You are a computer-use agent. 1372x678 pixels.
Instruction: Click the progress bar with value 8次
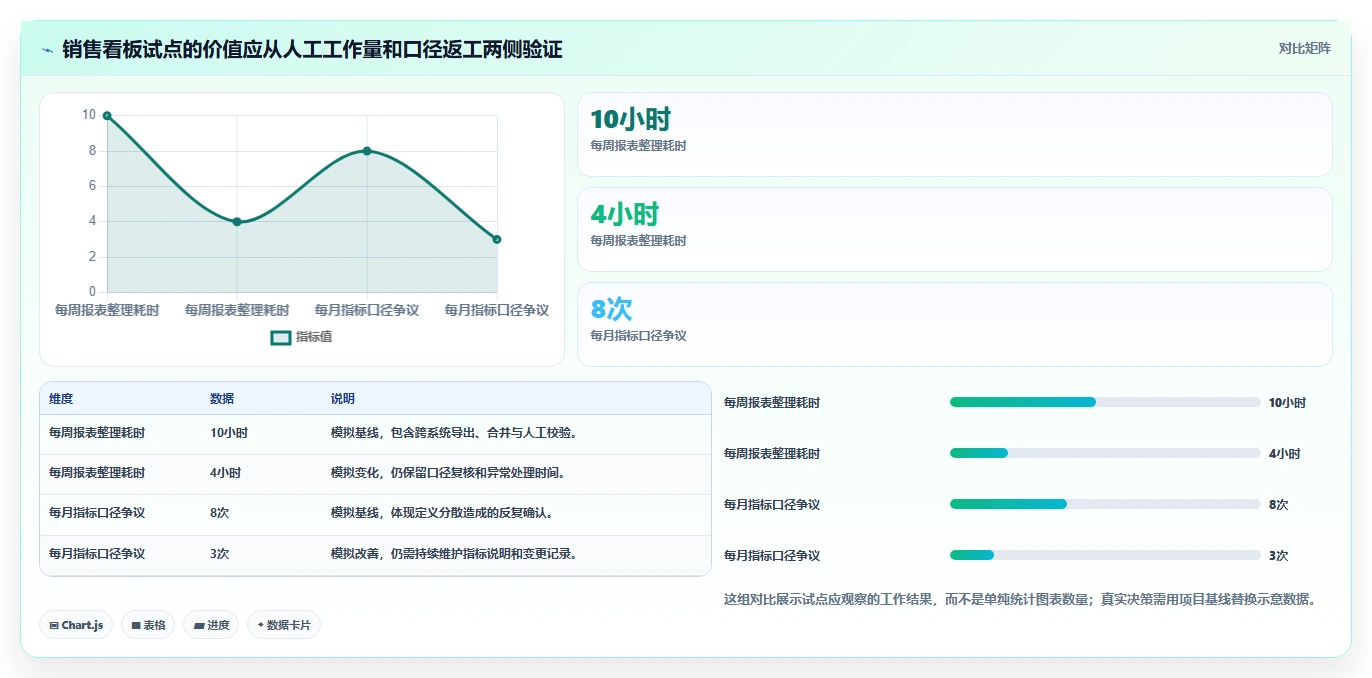(x=1105, y=504)
